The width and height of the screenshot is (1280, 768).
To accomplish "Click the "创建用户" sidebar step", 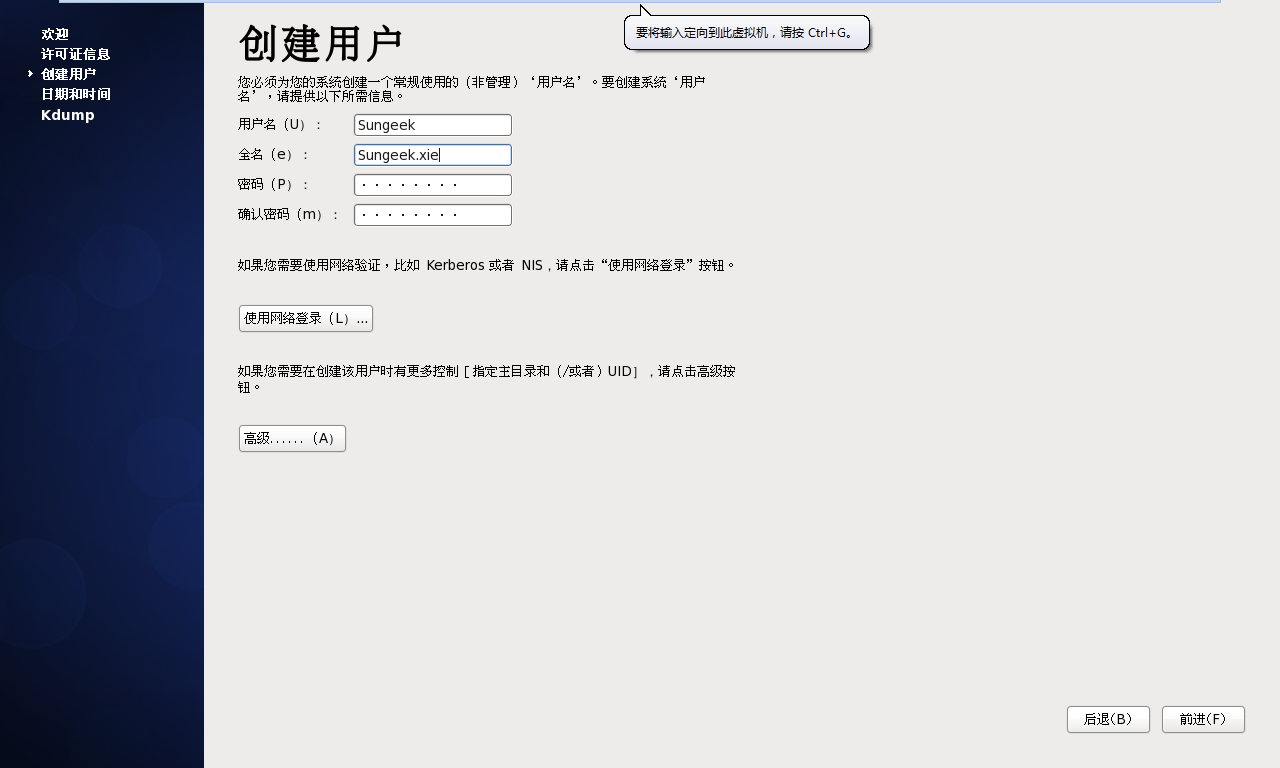I will 68,73.
